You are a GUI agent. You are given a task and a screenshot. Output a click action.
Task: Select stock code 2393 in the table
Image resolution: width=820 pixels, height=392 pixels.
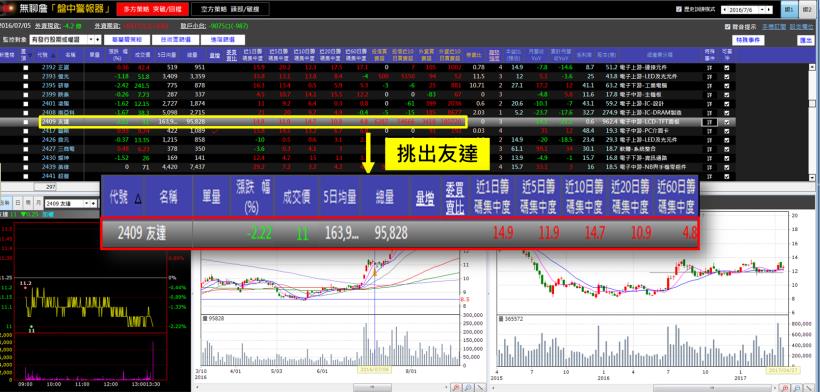click(48, 76)
